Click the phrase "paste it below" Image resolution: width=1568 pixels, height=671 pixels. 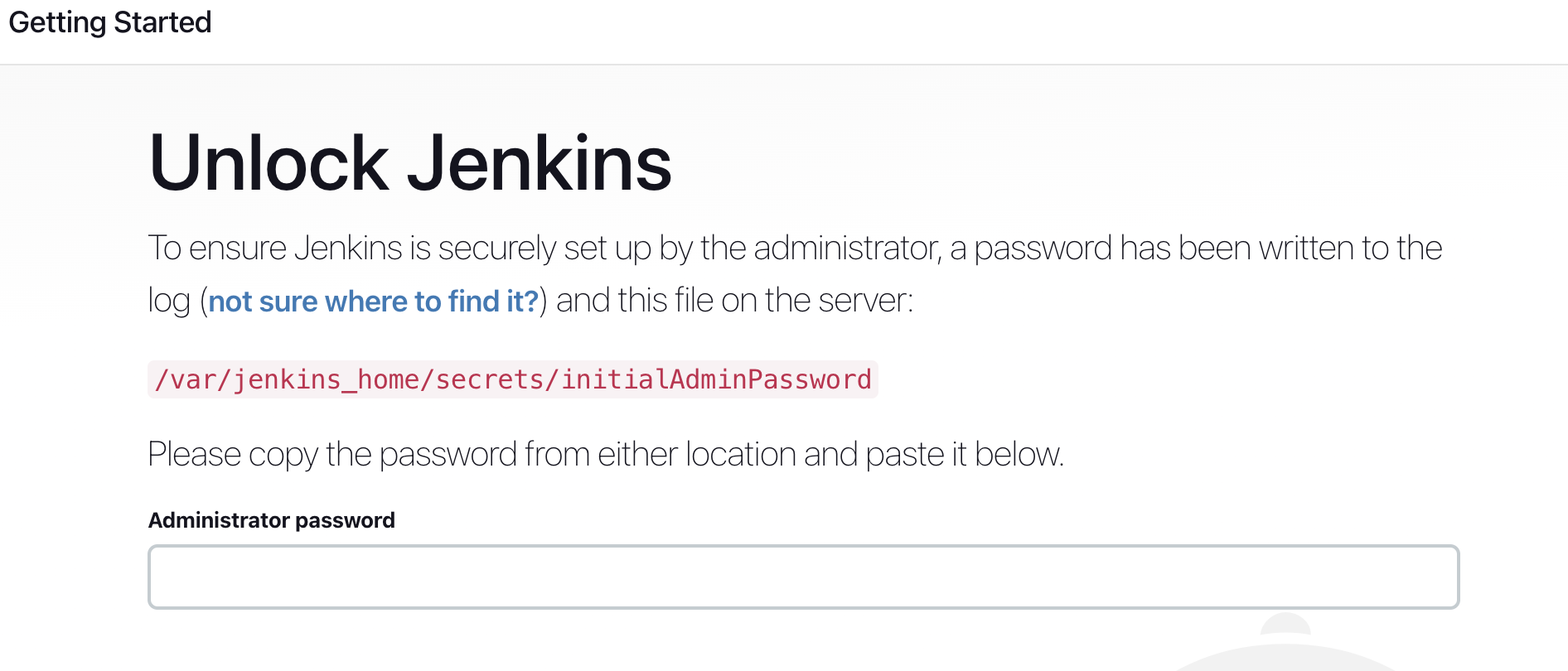pos(964,455)
